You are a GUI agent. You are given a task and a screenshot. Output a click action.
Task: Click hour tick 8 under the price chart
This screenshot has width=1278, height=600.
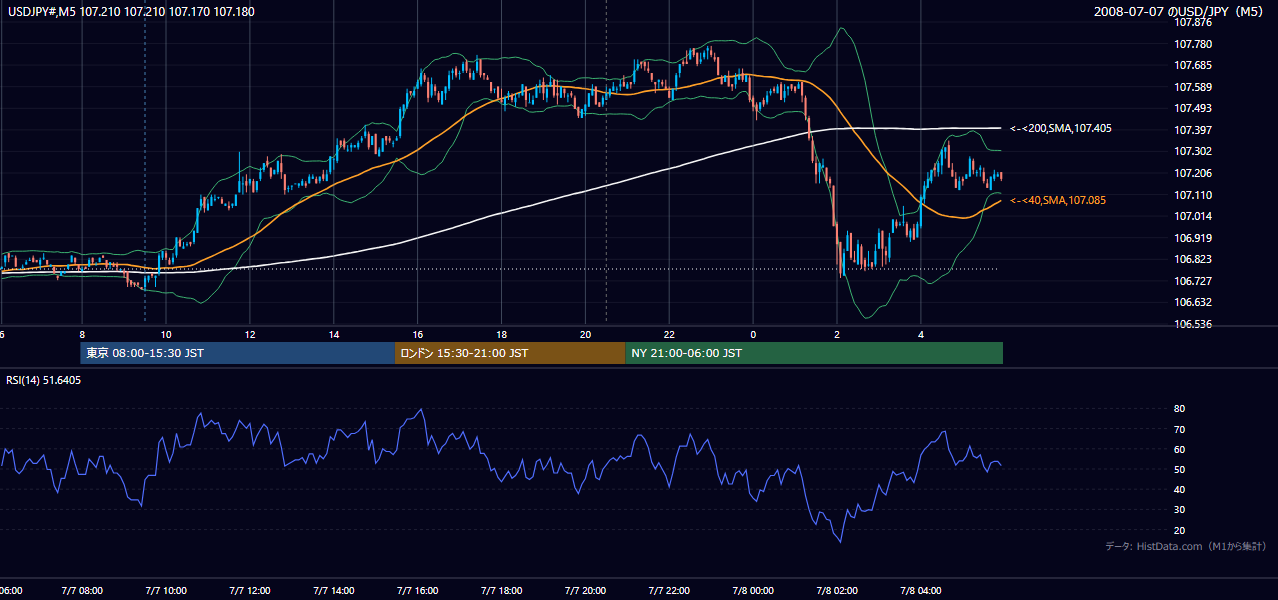[x=82, y=335]
